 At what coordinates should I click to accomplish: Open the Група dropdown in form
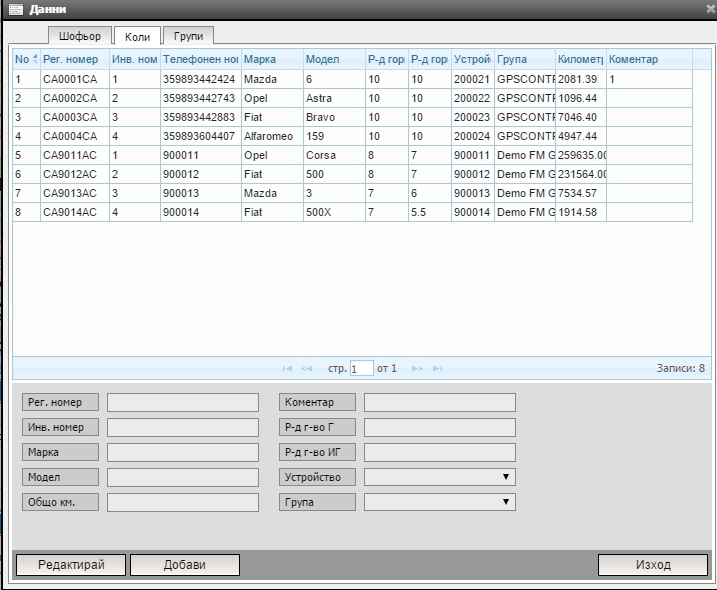pos(440,502)
